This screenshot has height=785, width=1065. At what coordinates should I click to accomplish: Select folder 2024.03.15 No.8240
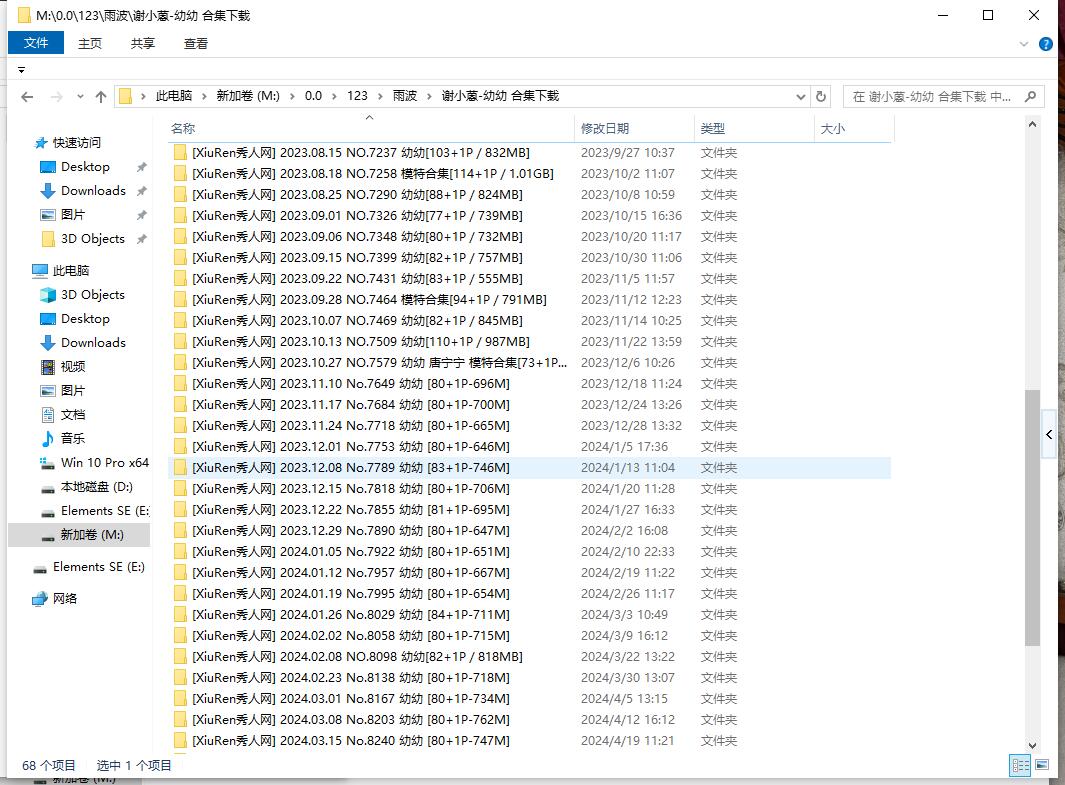pyautogui.click(x=351, y=741)
